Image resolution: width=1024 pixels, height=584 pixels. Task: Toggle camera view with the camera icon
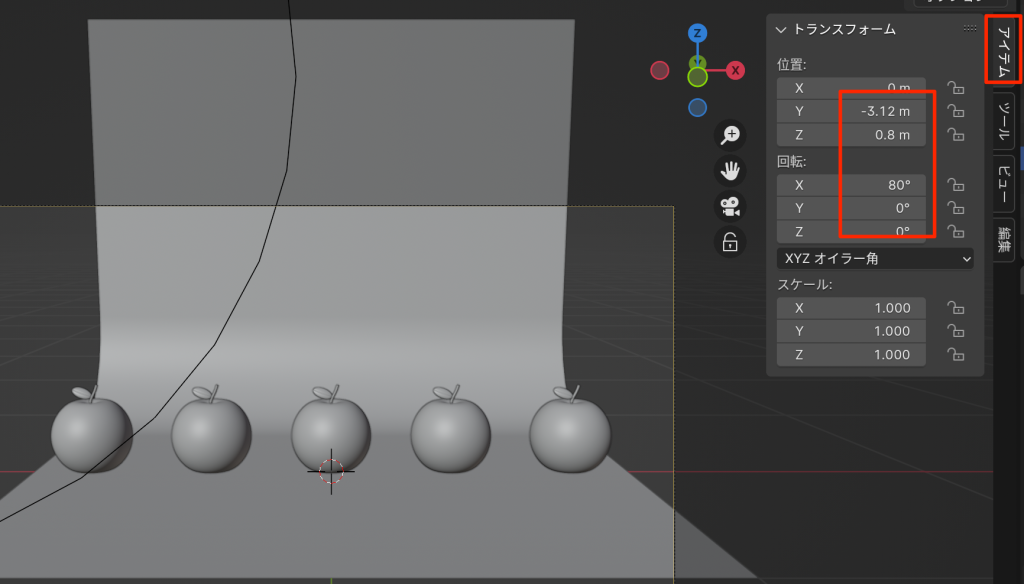pyautogui.click(x=731, y=206)
